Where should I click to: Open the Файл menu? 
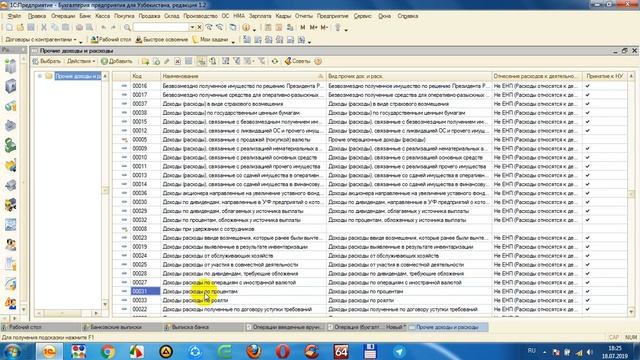click(14, 16)
